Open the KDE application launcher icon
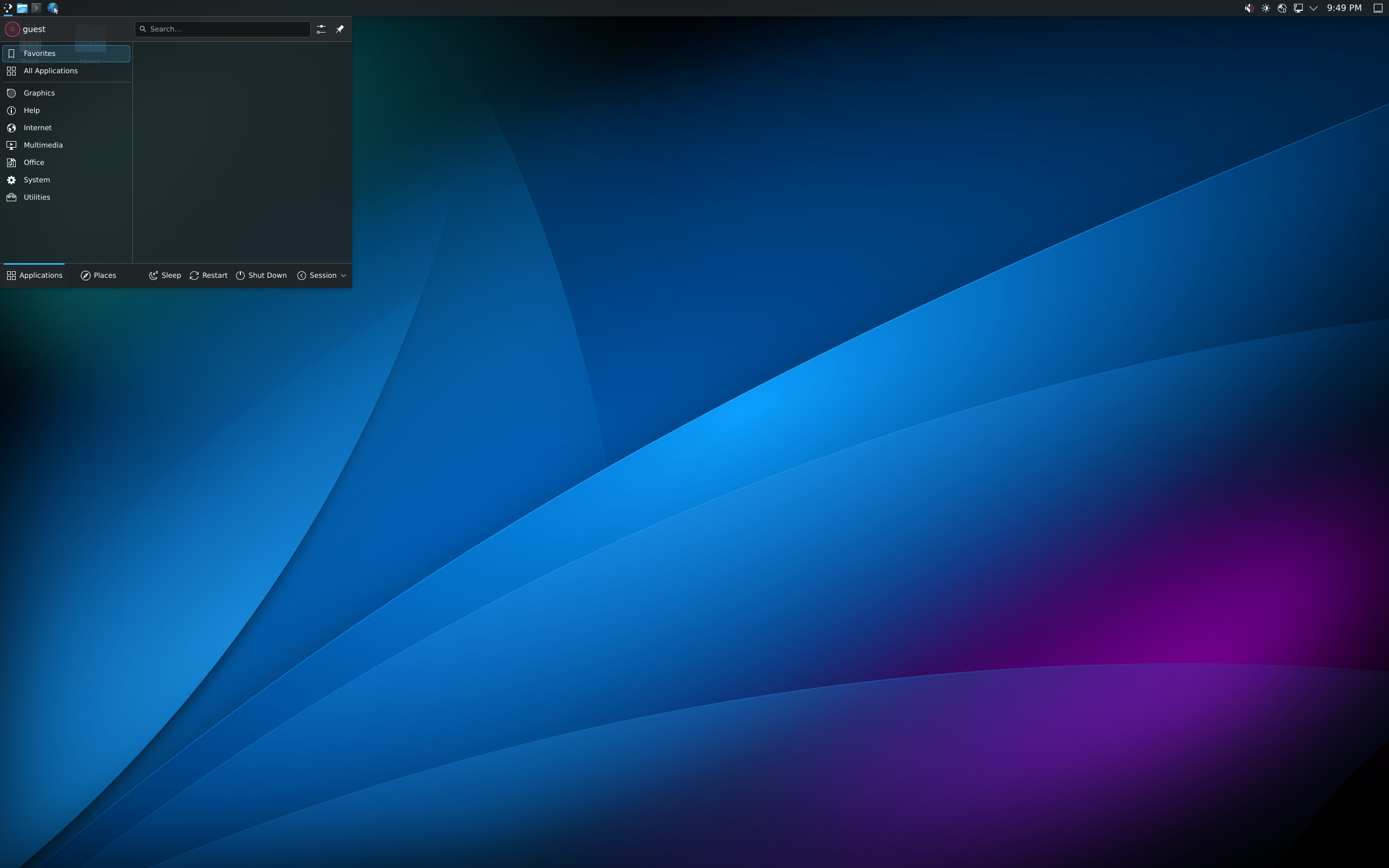The image size is (1389, 868). pyautogui.click(x=8, y=8)
